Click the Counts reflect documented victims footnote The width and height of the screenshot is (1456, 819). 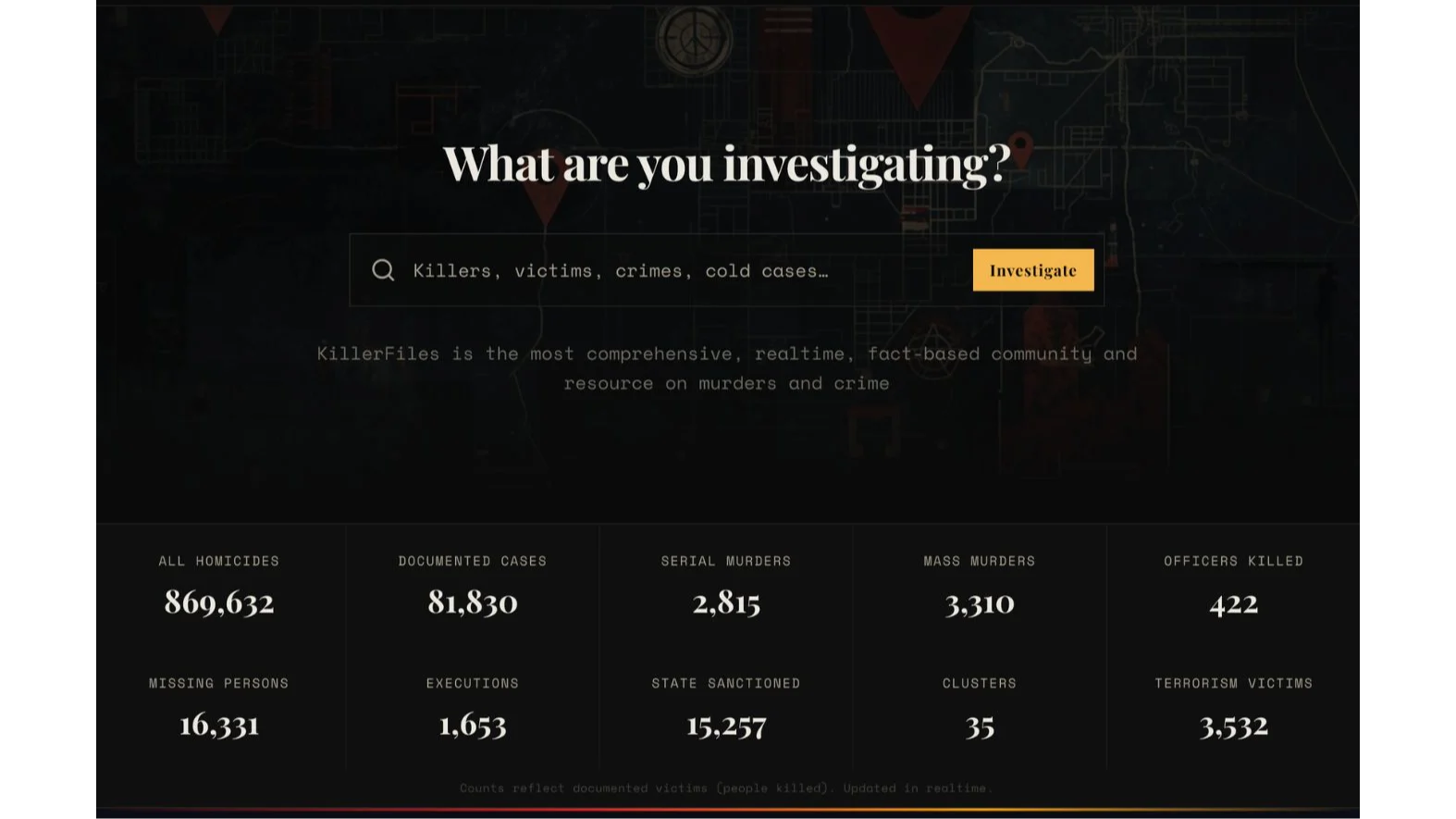726,788
